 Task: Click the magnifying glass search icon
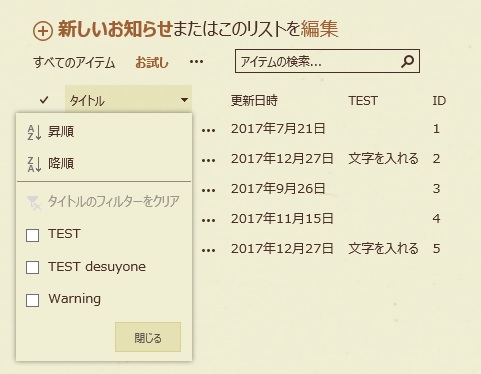click(407, 61)
